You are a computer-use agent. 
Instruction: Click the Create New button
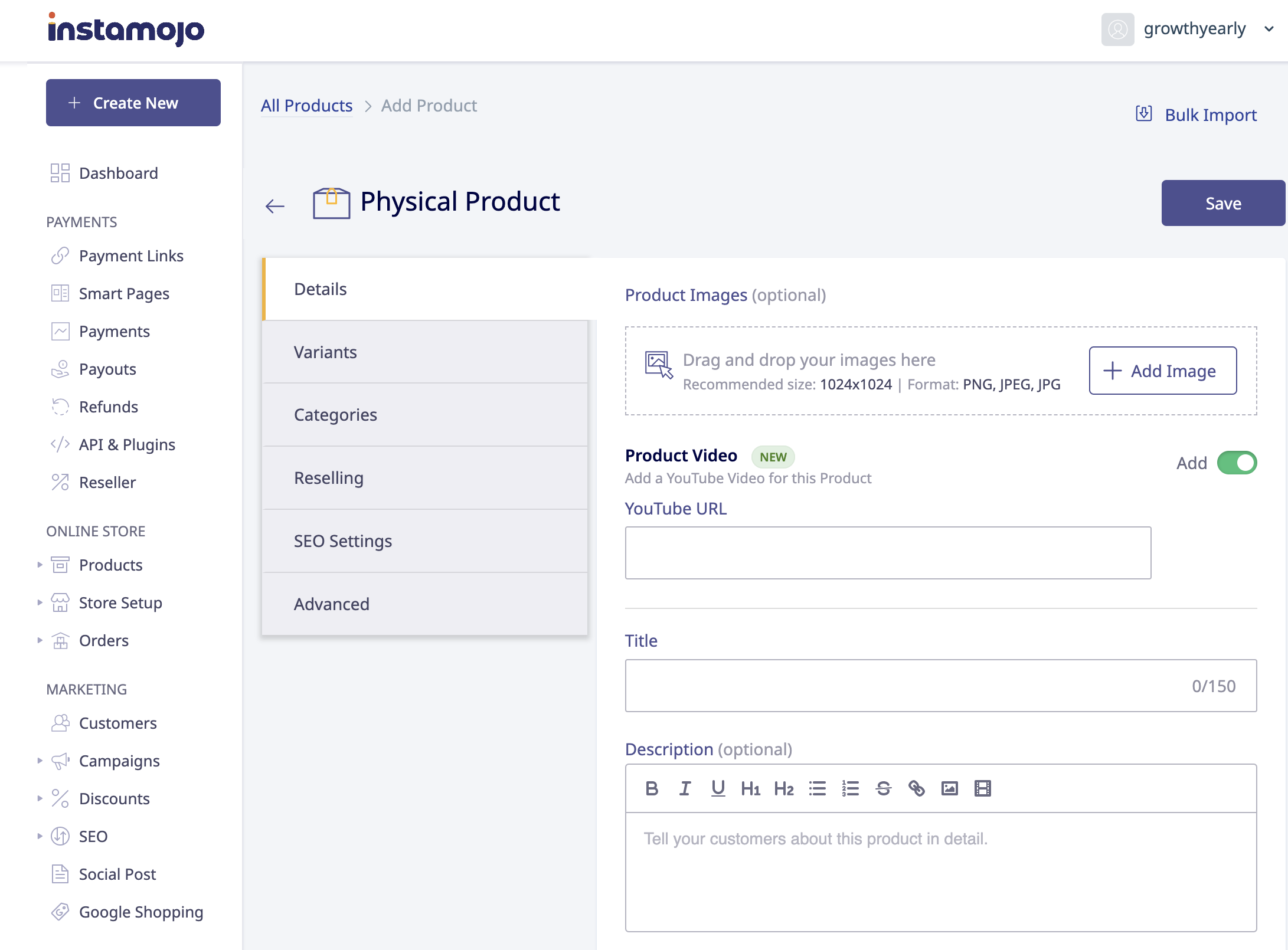133,103
